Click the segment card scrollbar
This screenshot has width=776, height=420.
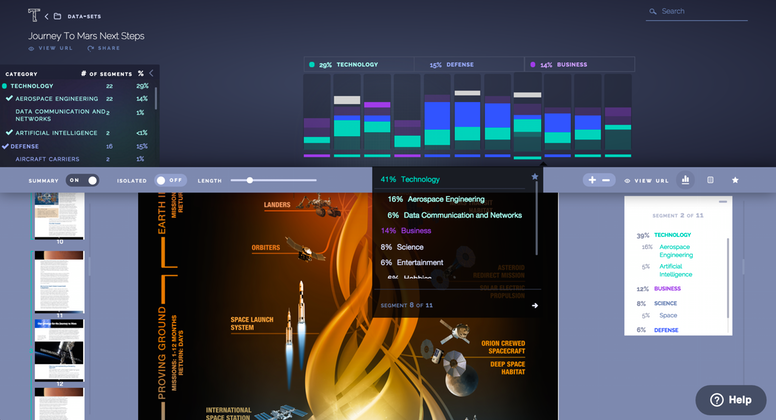pyautogui.click(x=728, y=278)
